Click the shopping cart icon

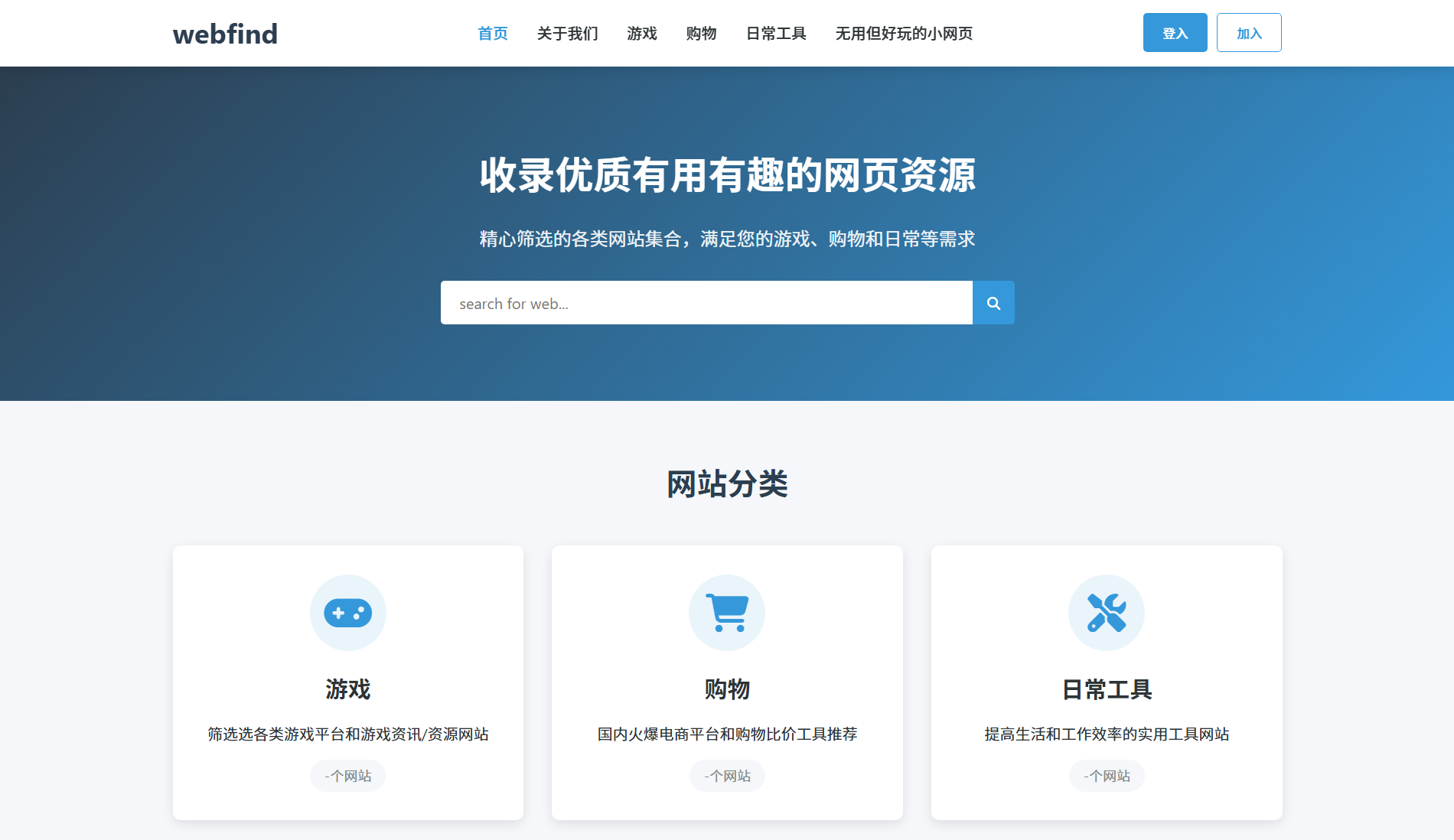[x=727, y=612]
